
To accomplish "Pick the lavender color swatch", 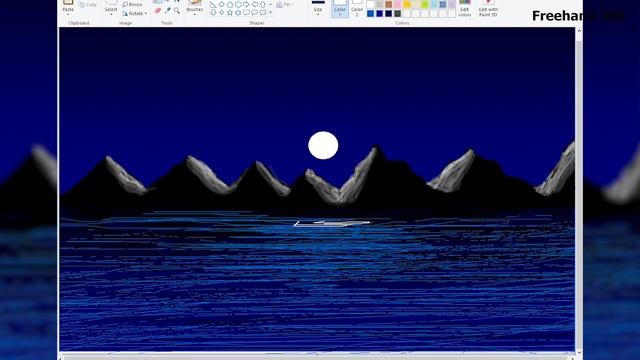I will click(451, 4).
